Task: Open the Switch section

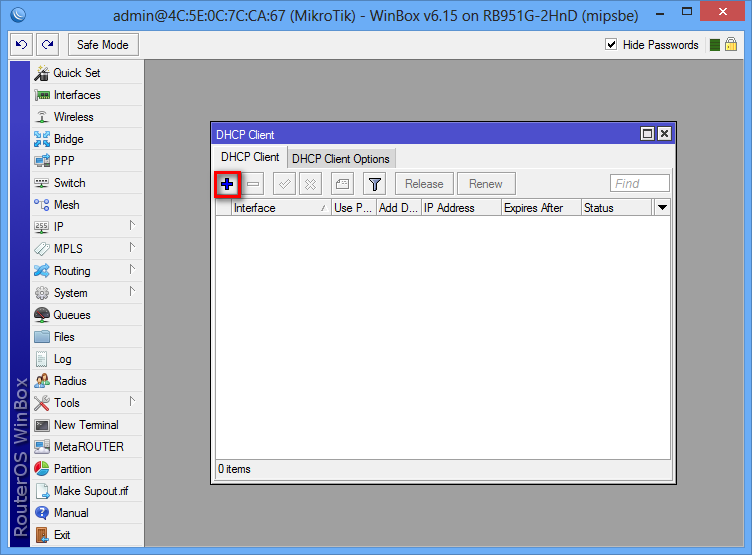Action: (87, 183)
